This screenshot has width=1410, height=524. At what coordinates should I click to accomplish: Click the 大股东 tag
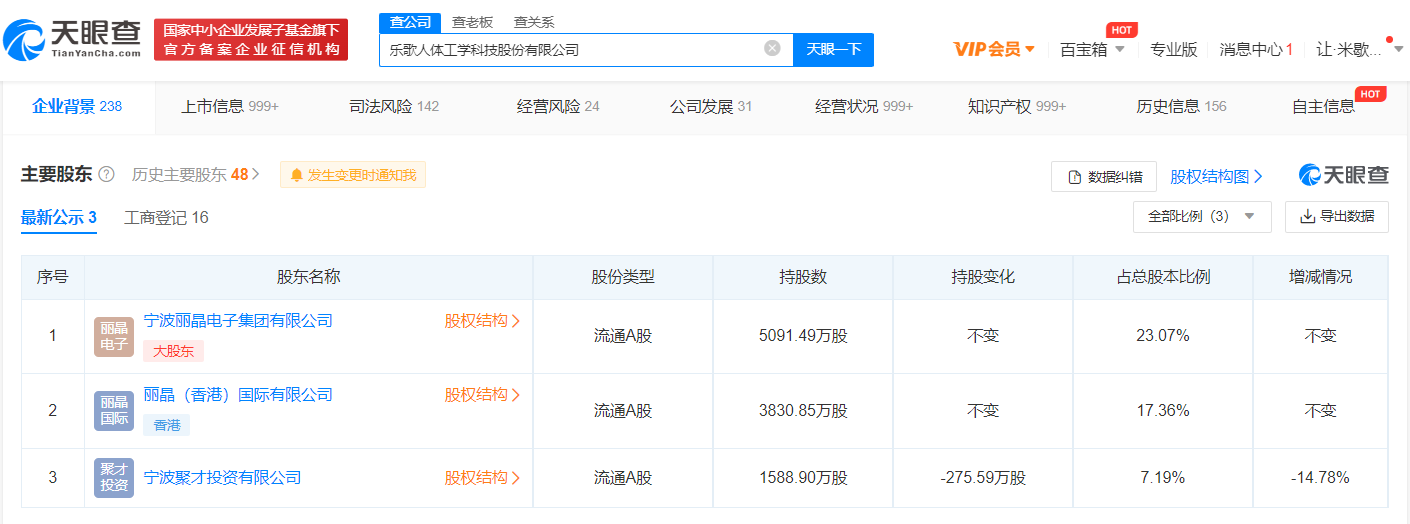coord(174,351)
